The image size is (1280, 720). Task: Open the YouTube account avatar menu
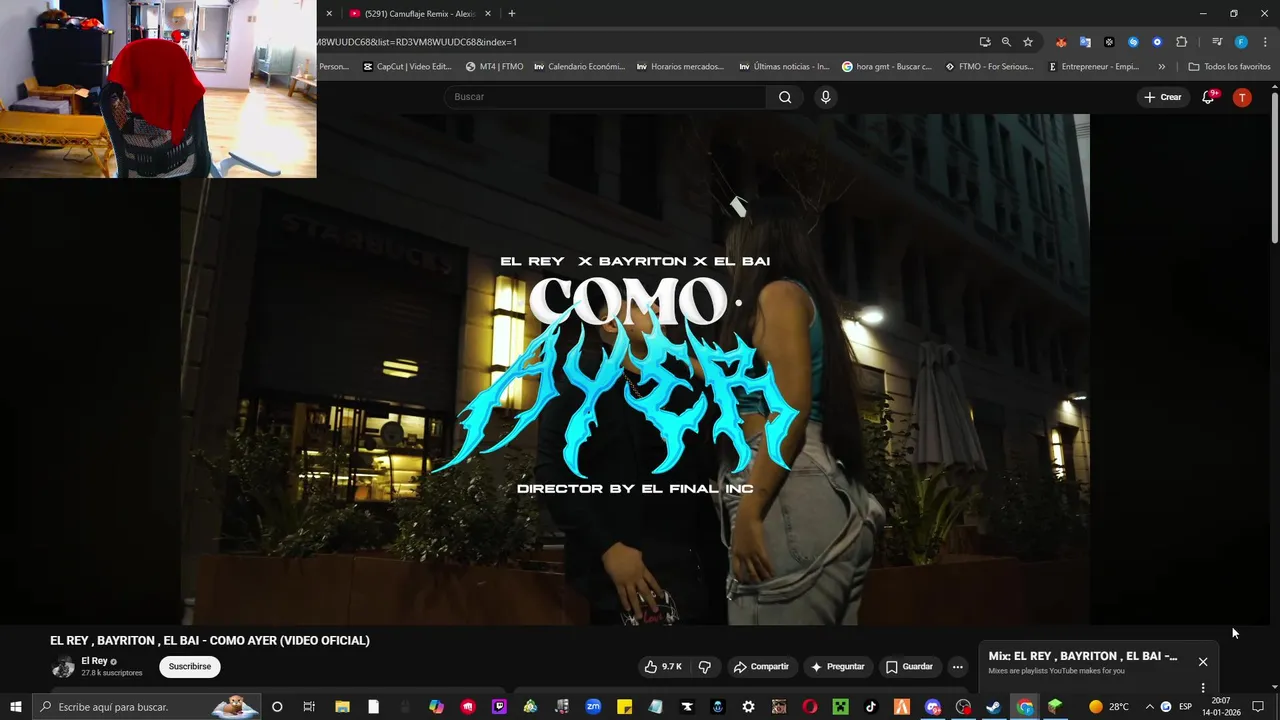(1242, 97)
